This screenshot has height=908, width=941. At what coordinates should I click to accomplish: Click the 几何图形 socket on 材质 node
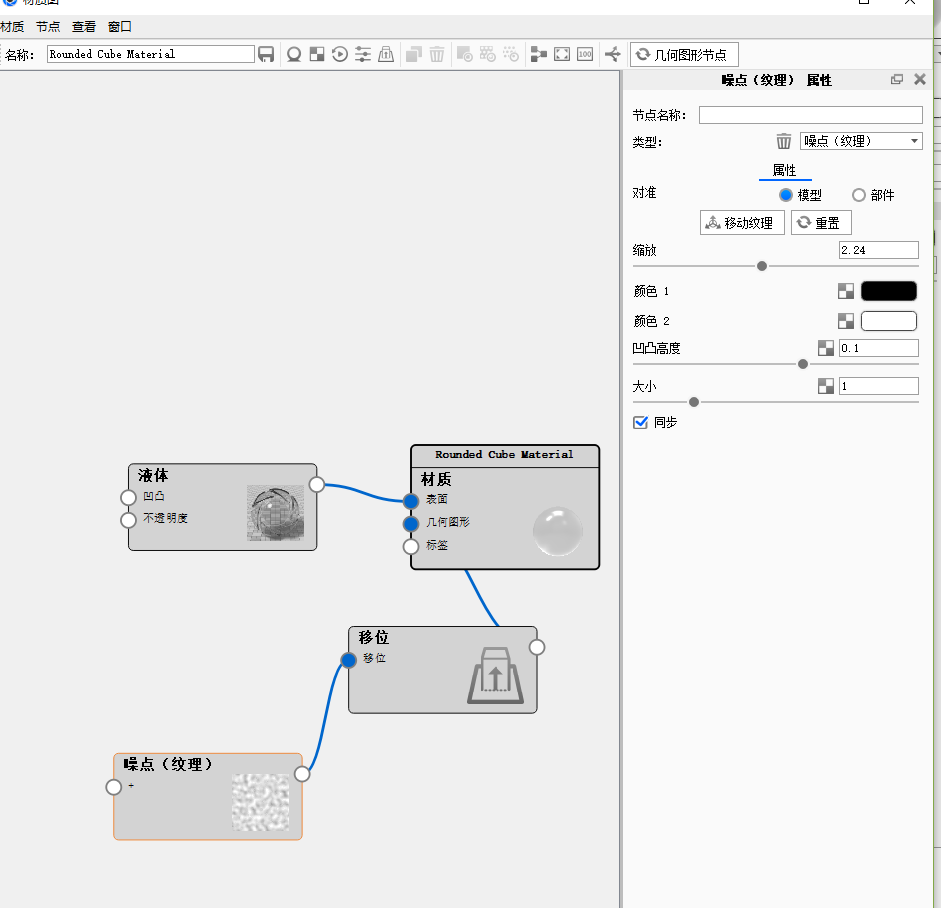click(410, 523)
